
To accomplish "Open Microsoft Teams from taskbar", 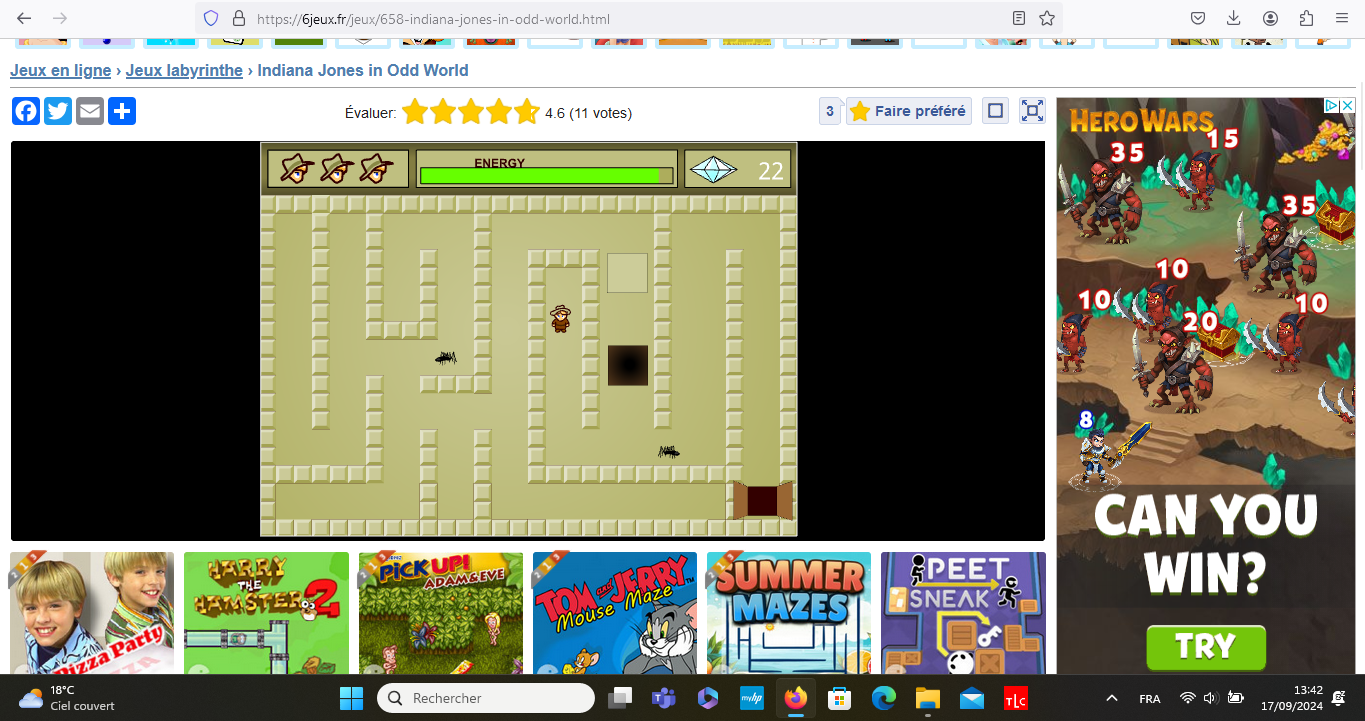I will coord(664,698).
